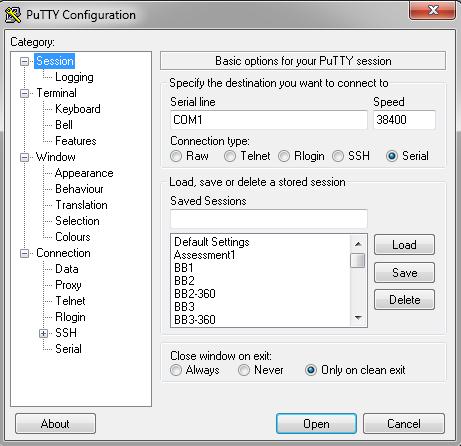This screenshot has width=461, height=446.
Task: Choose Telnet as connection type
Action: pos(230,156)
